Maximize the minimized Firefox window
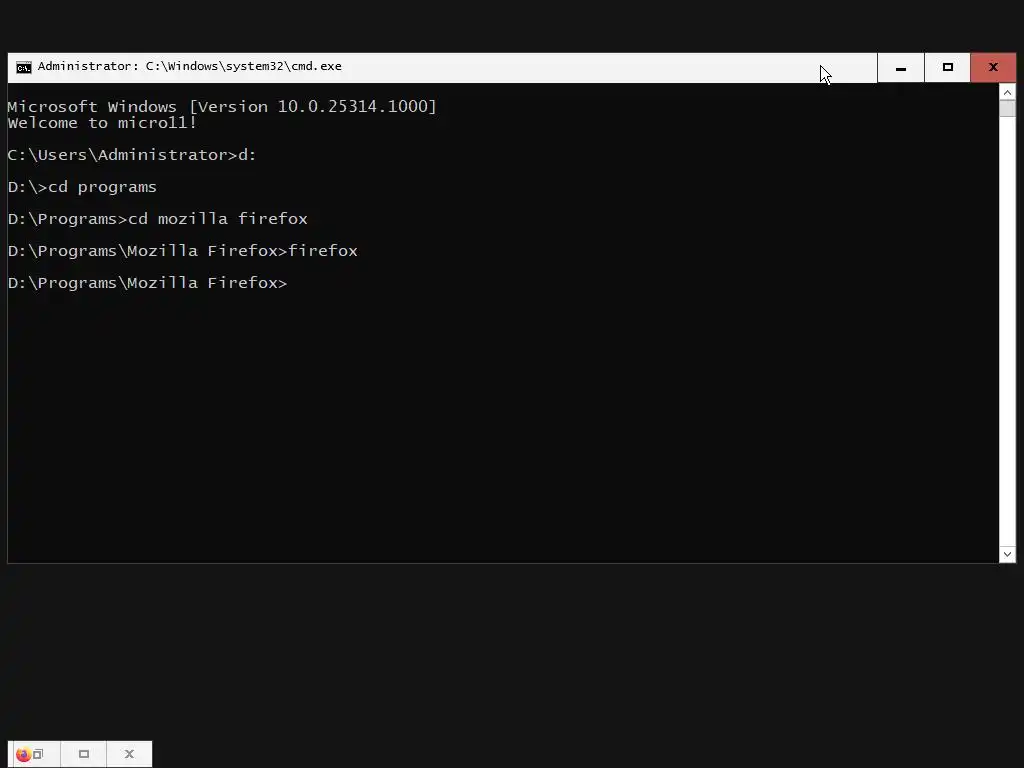 pos(84,754)
